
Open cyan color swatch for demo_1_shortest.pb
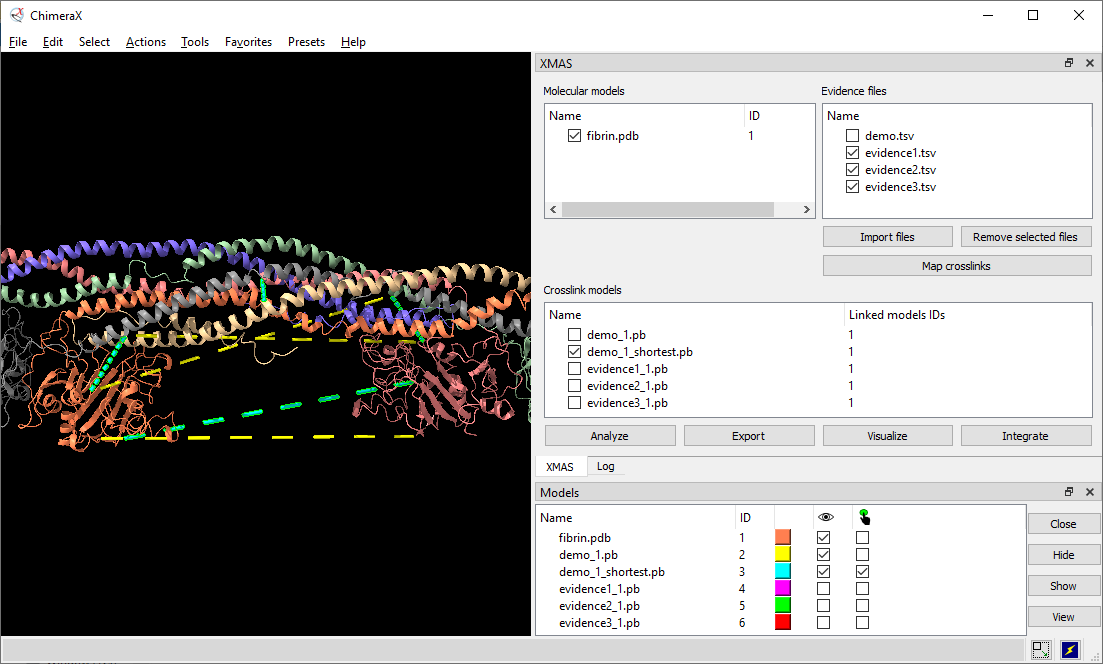(x=782, y=571)
